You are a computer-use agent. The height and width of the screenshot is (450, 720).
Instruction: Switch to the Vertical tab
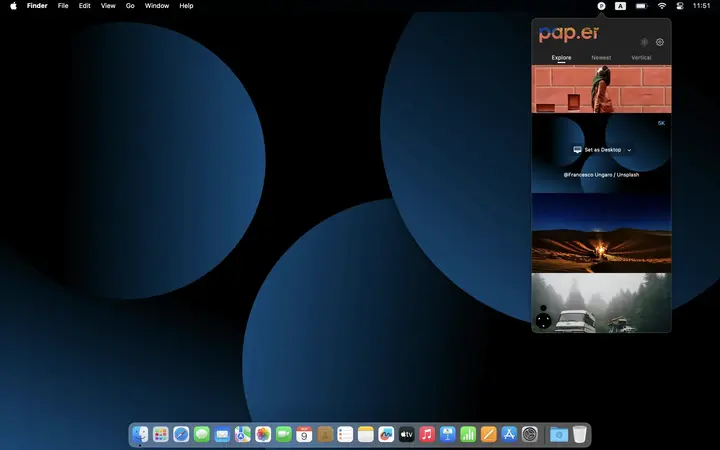pos(641,58)
